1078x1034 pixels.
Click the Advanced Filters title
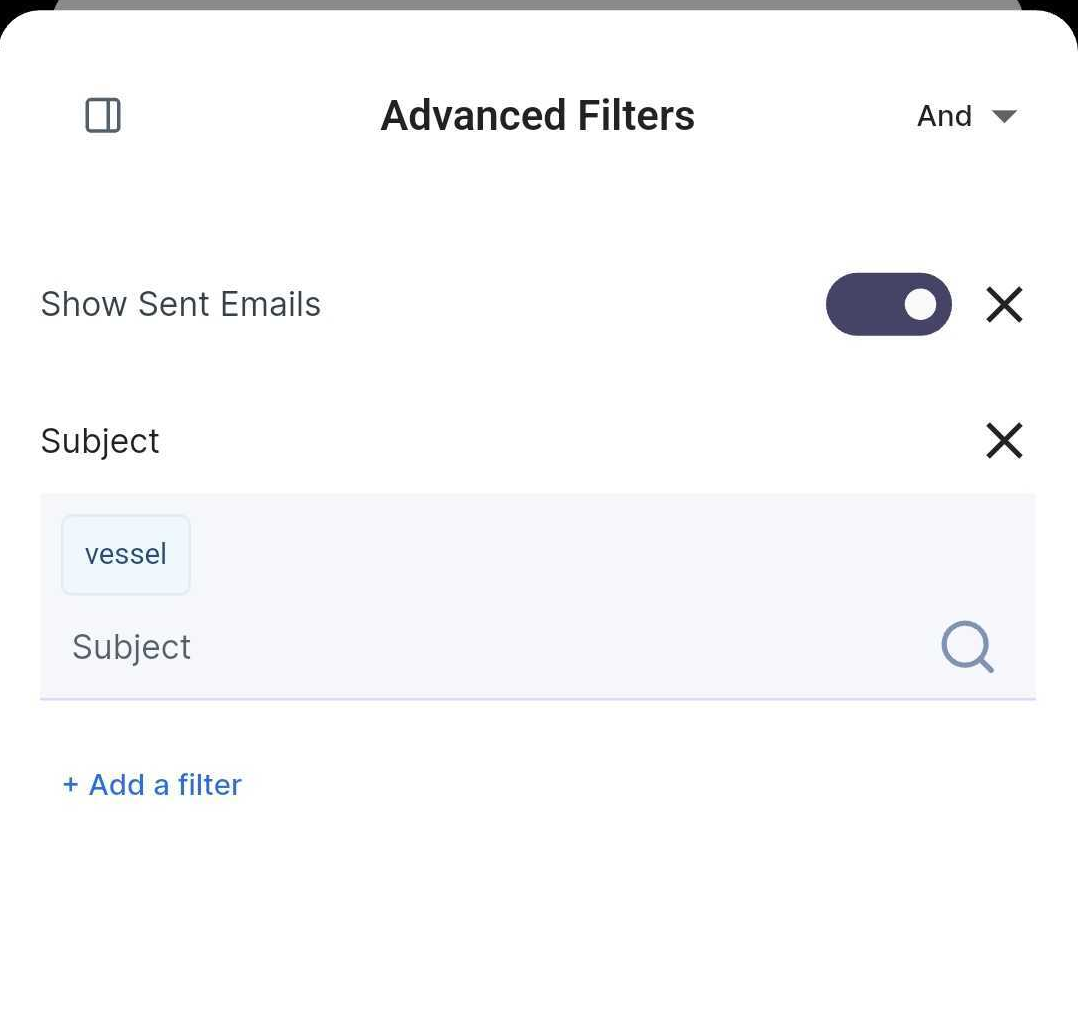538,116
